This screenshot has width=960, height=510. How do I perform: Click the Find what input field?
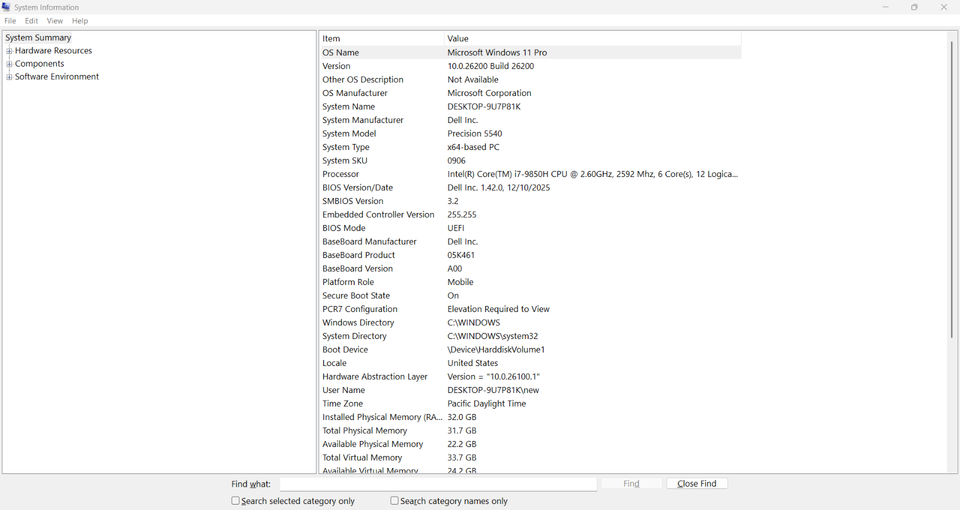coord(438,484)
